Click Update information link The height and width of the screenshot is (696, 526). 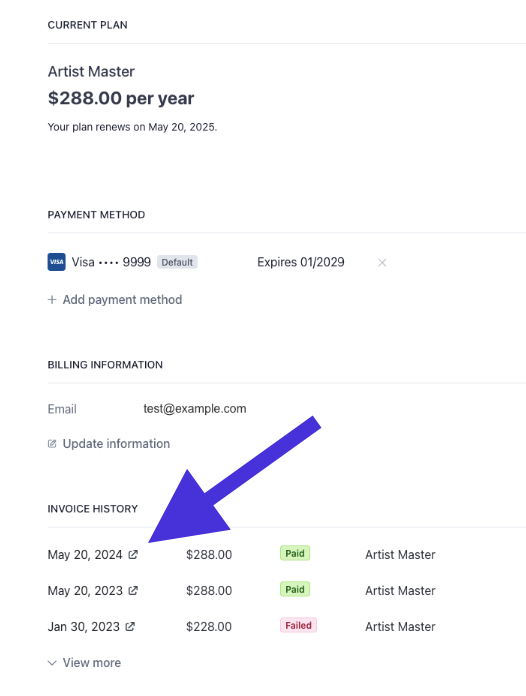[x=116, y=443]
